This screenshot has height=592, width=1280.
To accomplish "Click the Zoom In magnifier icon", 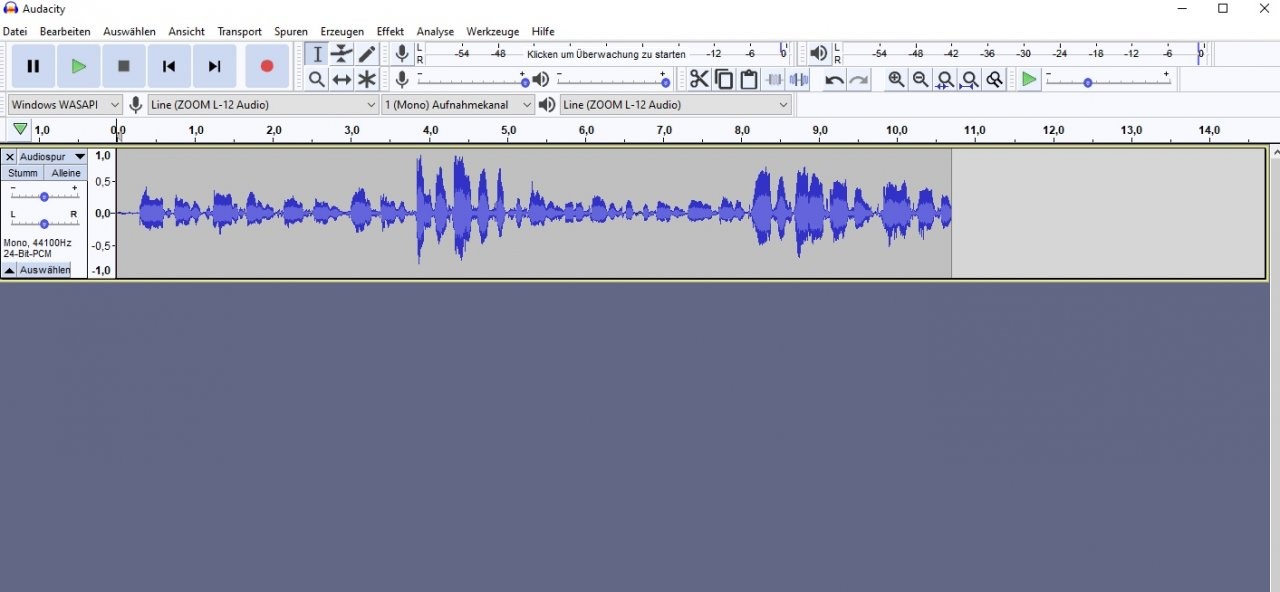I will coord(896,80).
